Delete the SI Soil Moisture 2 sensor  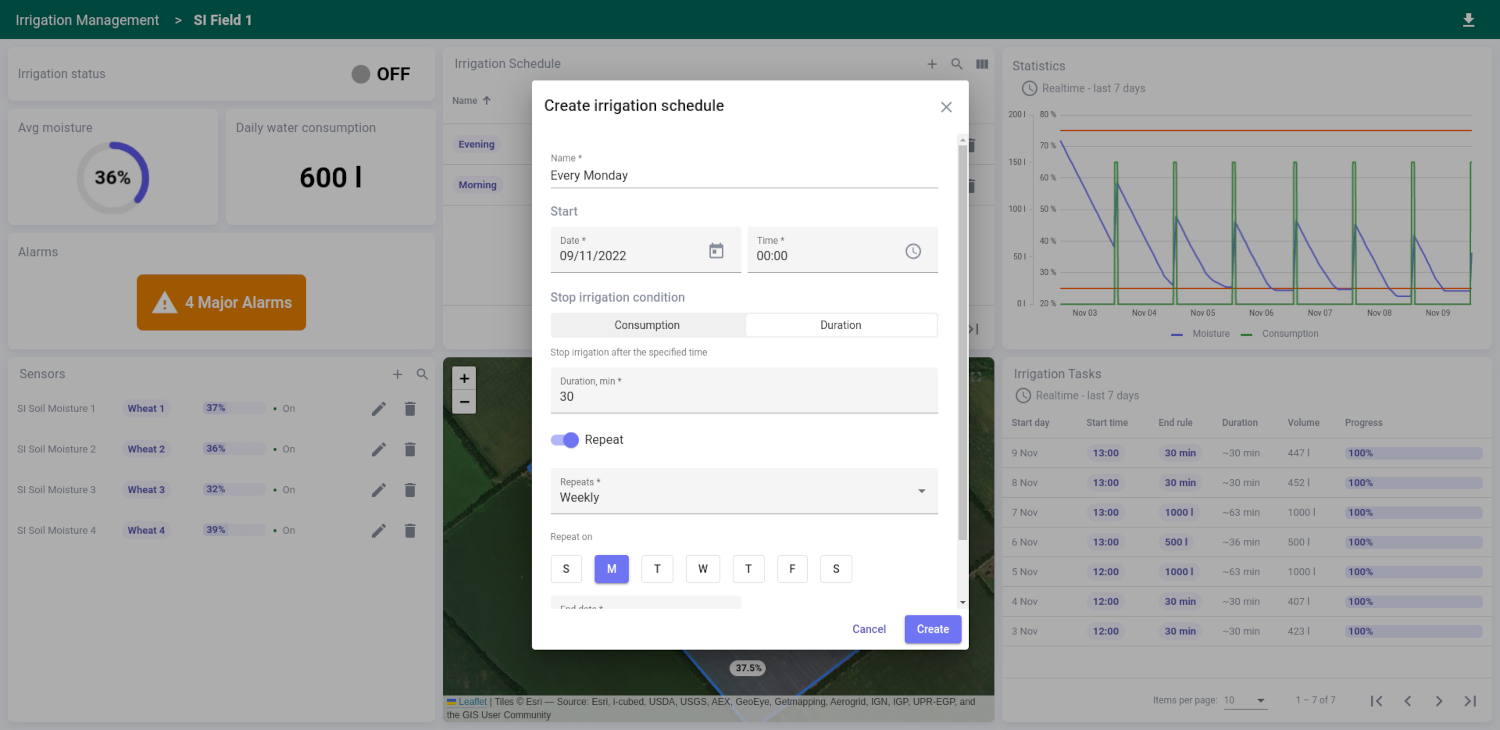(x=410, y=449)
